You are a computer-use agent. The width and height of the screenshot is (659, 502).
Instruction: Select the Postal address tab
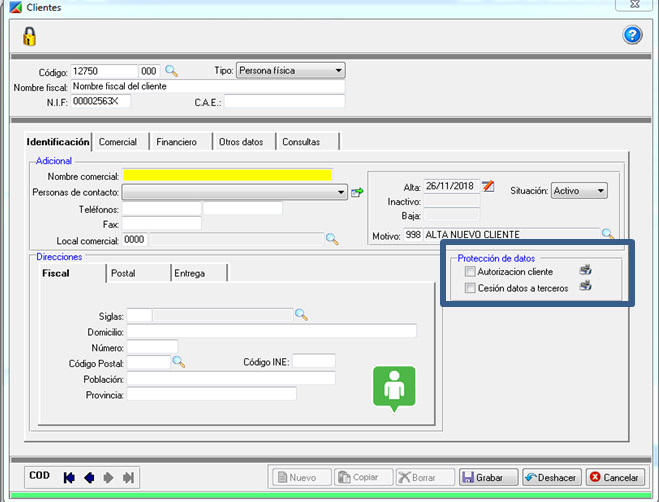(123, 273)
